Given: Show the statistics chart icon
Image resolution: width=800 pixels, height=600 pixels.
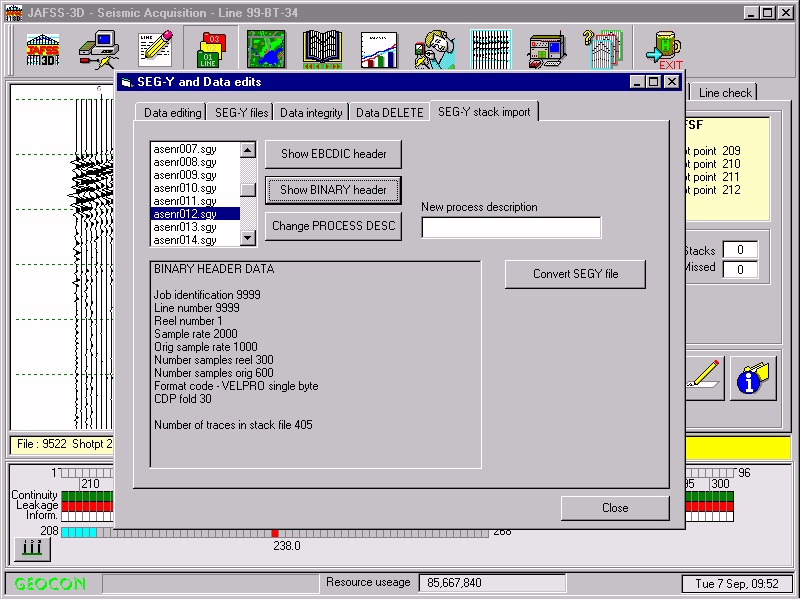Looking at the screenshot, I should (x=379, y=49).
